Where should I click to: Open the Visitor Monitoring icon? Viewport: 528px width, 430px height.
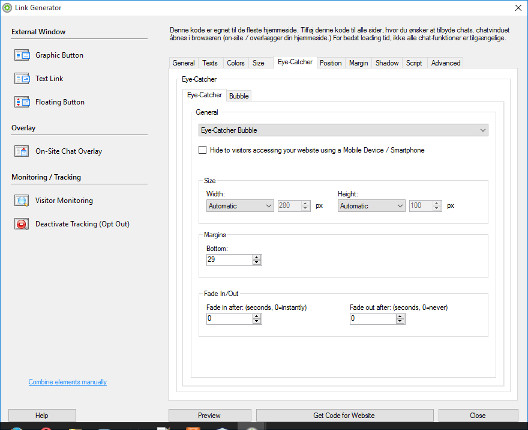point(22,200)
